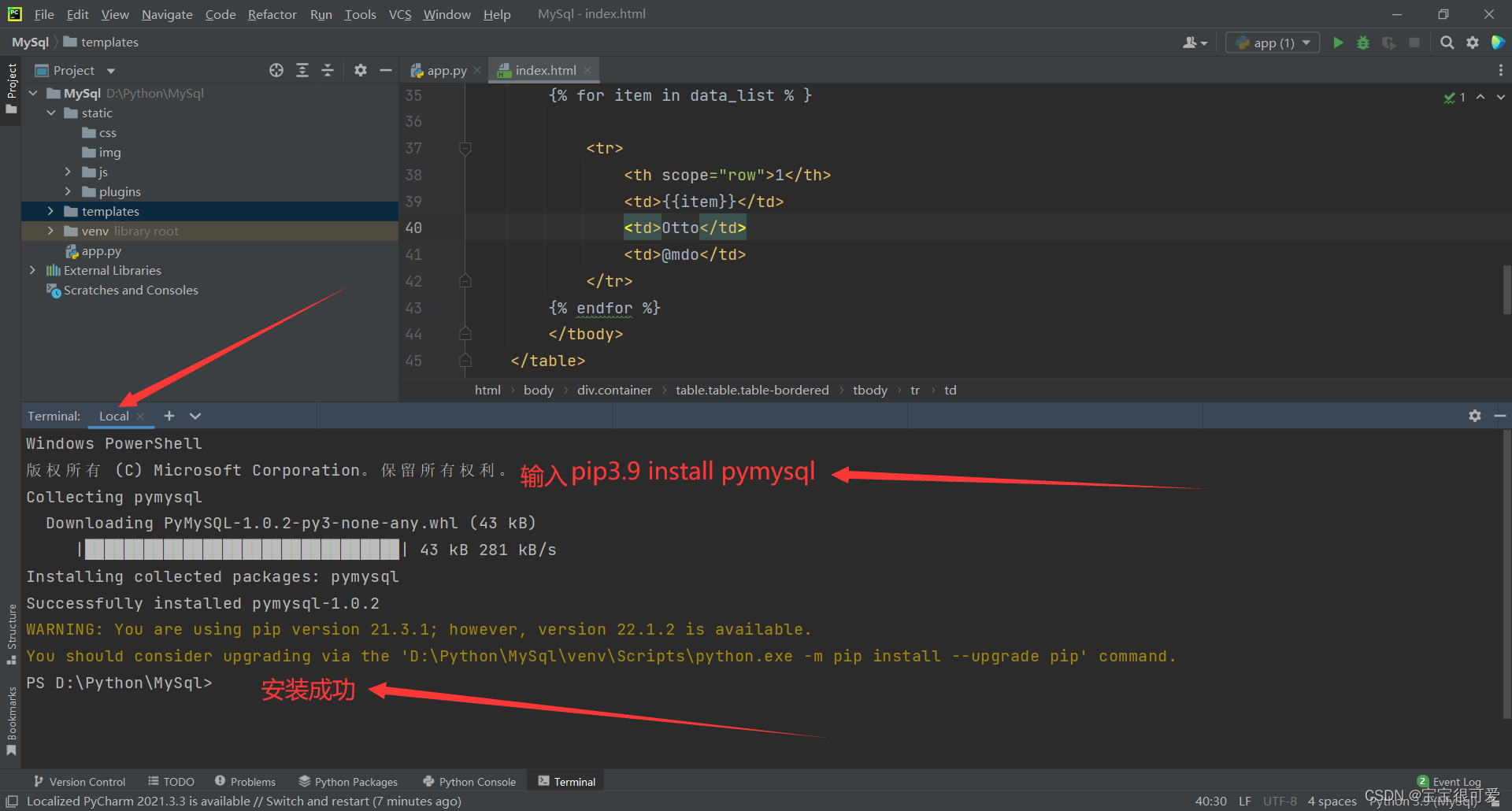Close the index.html editor tab
Image resolution: width=1512 pixels, height=811 pixels.
pyautogui.click(x=587, y=70)
